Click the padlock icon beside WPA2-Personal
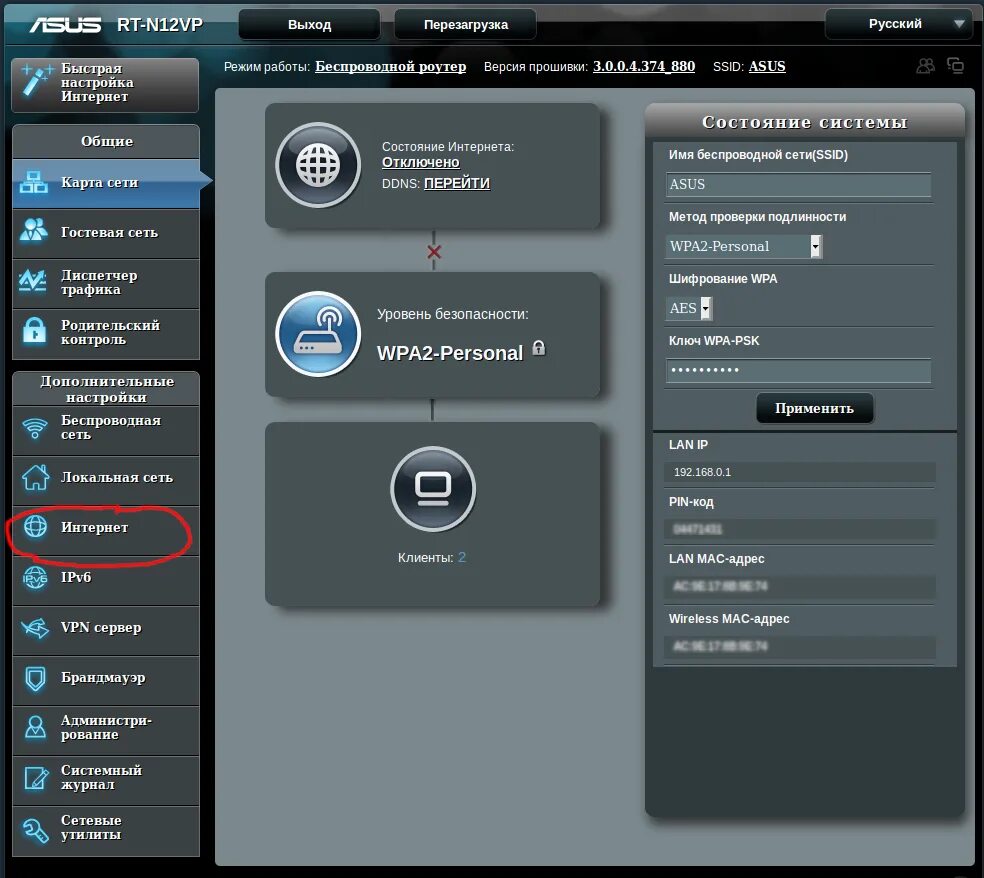This screenshot has height=878, width=984. pos(538,348)
